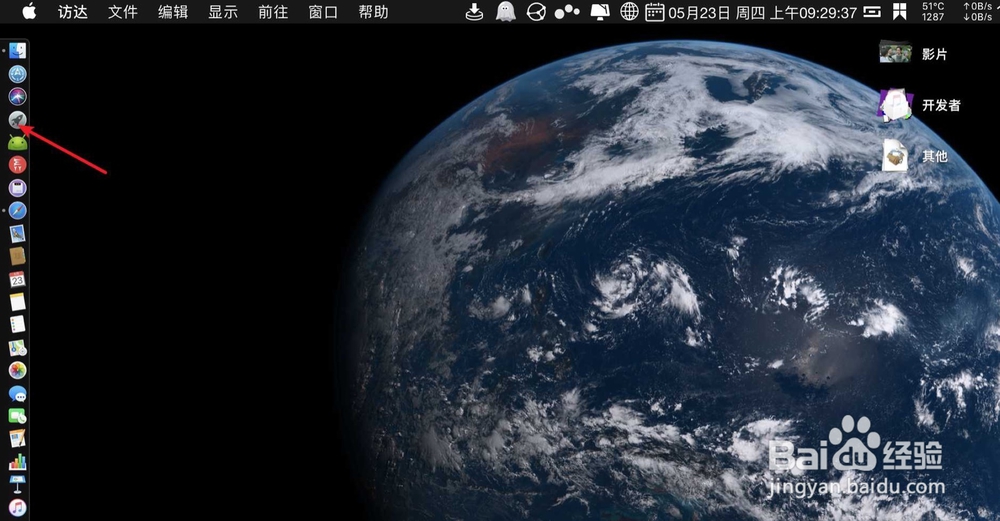Open the Mail stamp icon in Dock
Viewport: 1000px width, 521px height.
[x=17, y=233]
